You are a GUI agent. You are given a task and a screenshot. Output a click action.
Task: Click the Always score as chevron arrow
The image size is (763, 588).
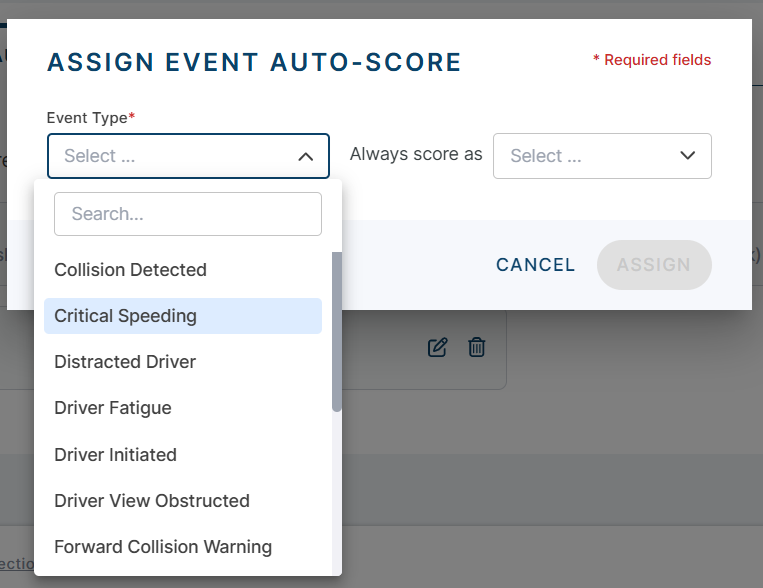688,155
